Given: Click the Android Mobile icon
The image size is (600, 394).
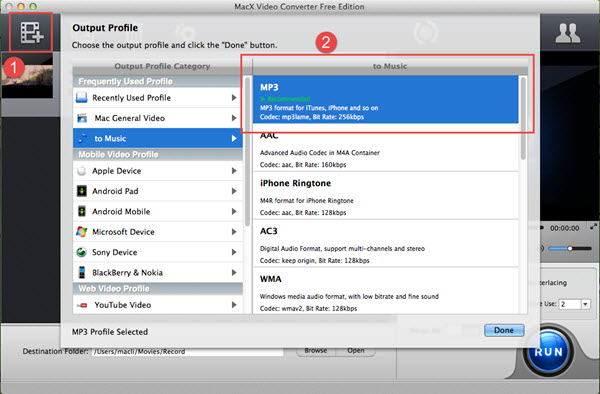Looking at the screenshot, I should click(x=82, y=211).
